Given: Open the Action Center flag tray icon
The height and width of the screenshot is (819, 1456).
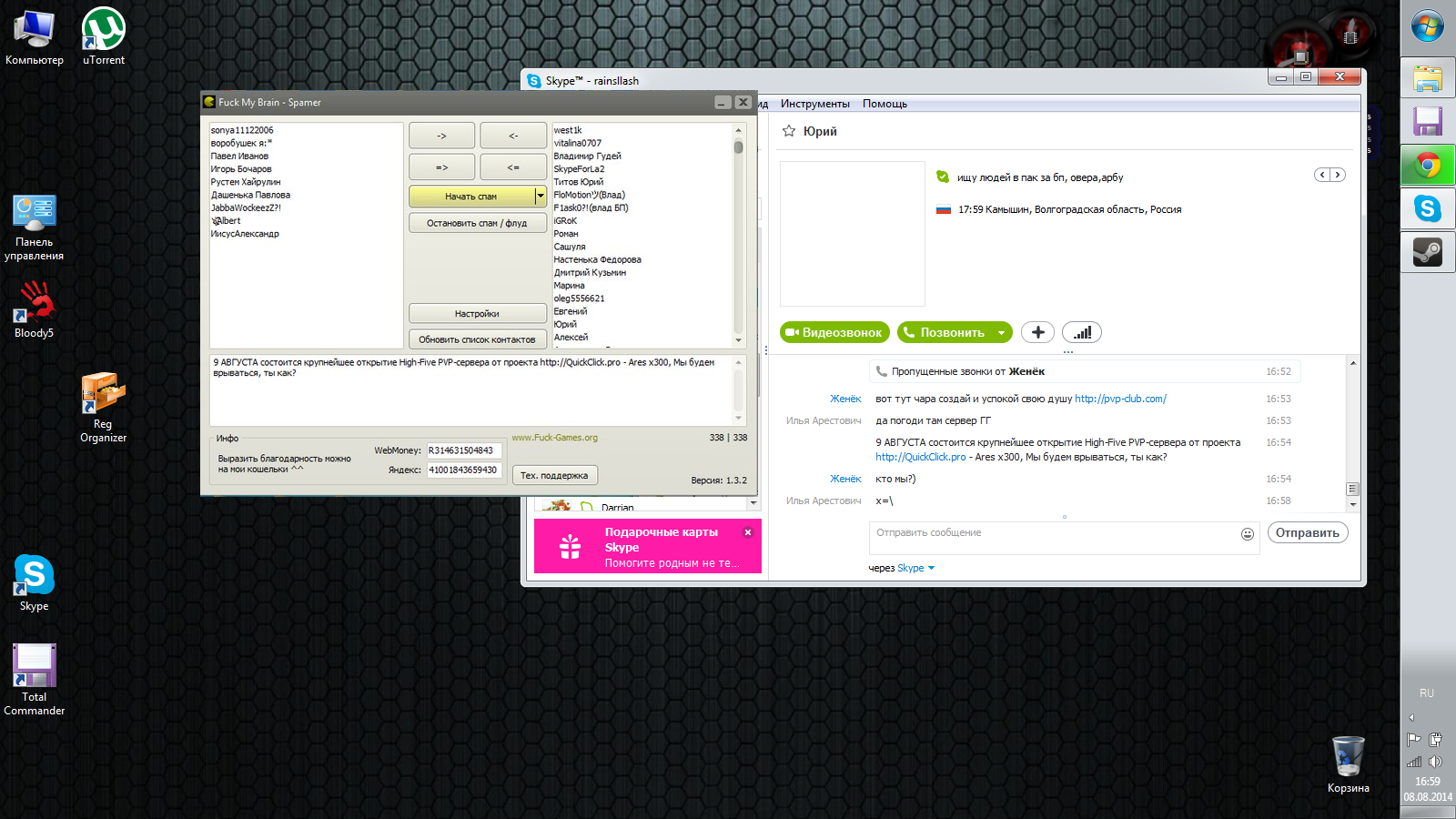Looking at the screenshot, I should (1414, 739).
